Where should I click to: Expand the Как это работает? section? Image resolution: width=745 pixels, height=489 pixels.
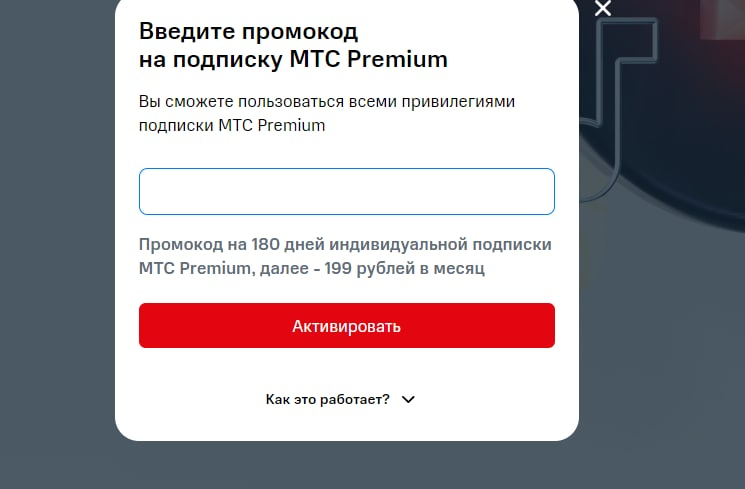point(328,399)
